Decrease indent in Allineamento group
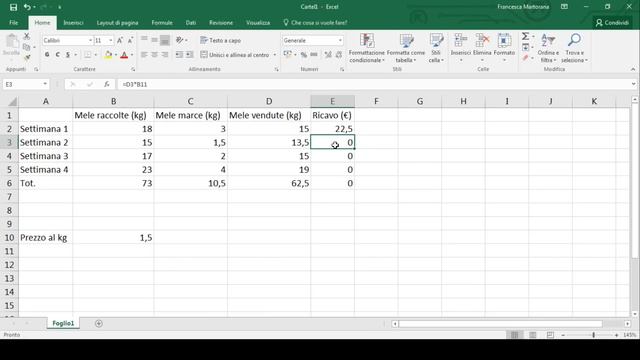 (179, 55)
